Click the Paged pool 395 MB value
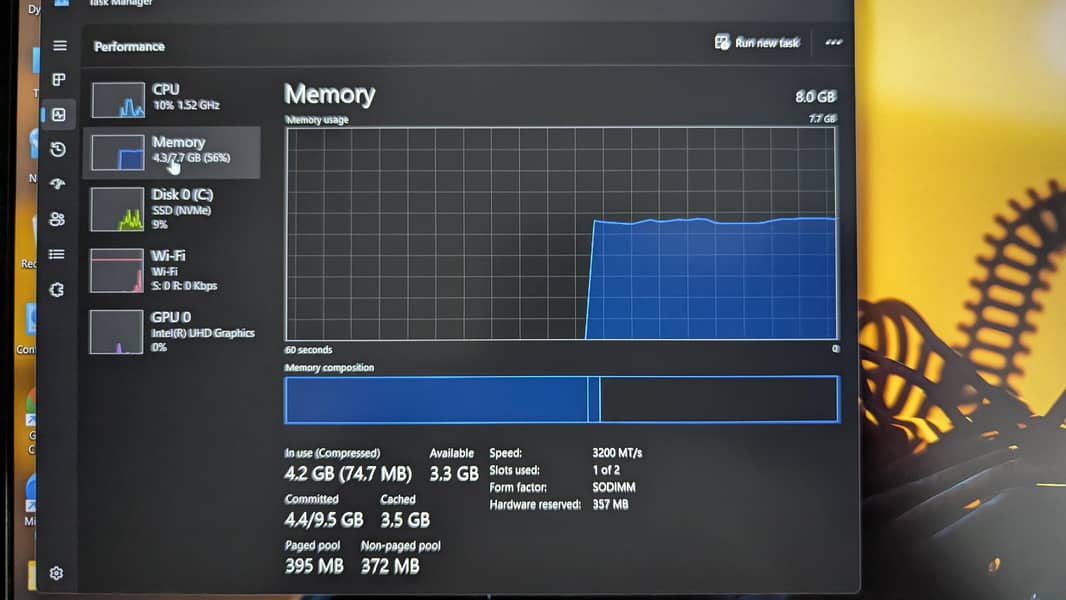1066x600 pixels. (x=314, y=566)
